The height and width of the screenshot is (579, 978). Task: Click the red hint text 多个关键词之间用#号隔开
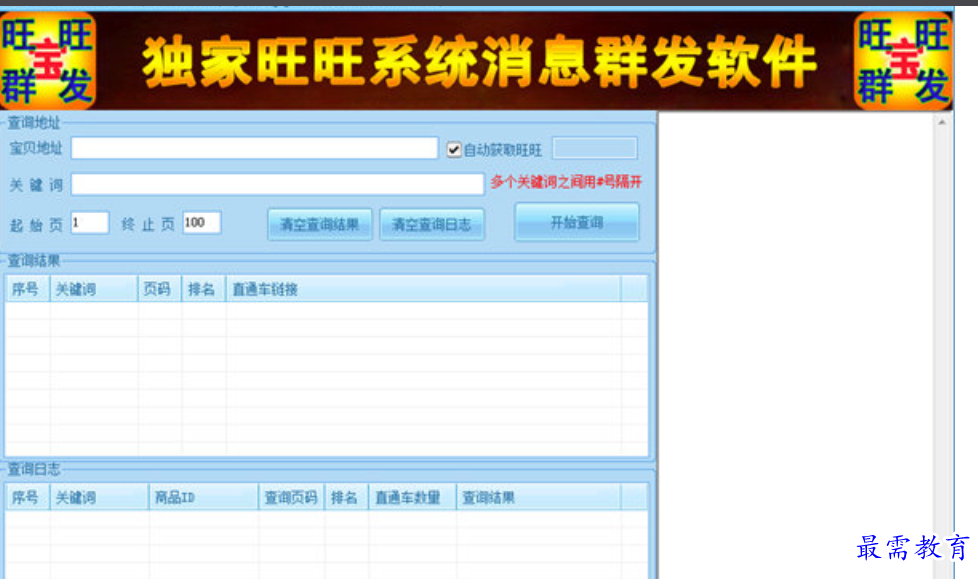tap(566, 182)
